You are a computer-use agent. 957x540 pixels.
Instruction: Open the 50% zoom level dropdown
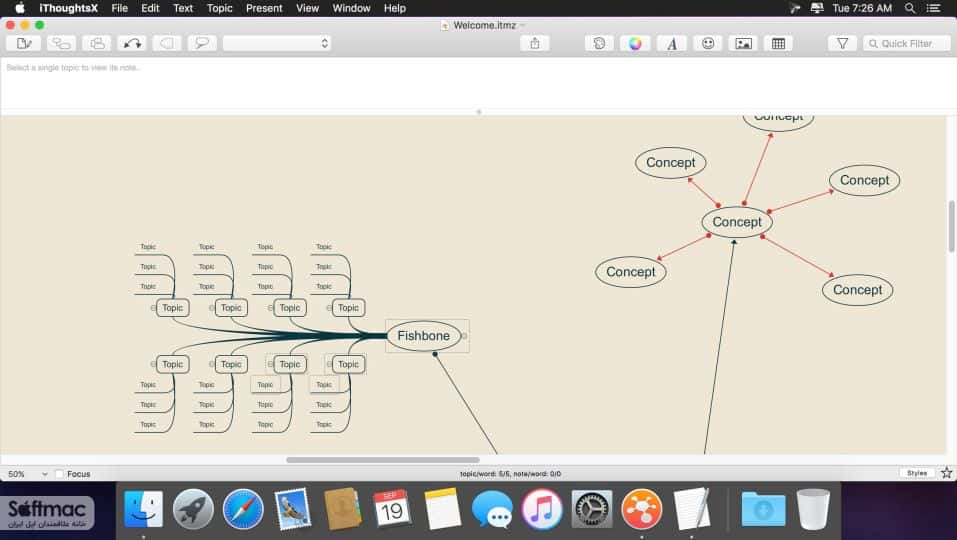pos(27,473)
